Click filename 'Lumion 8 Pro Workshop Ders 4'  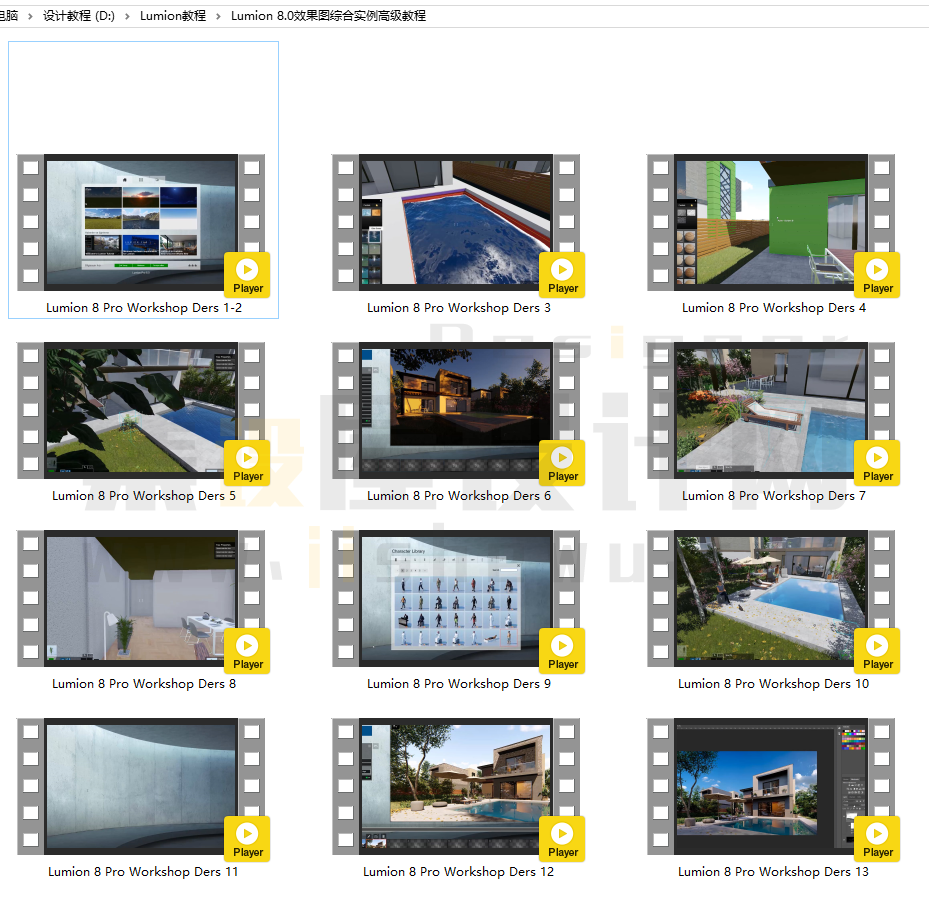[x=774, y=308]
